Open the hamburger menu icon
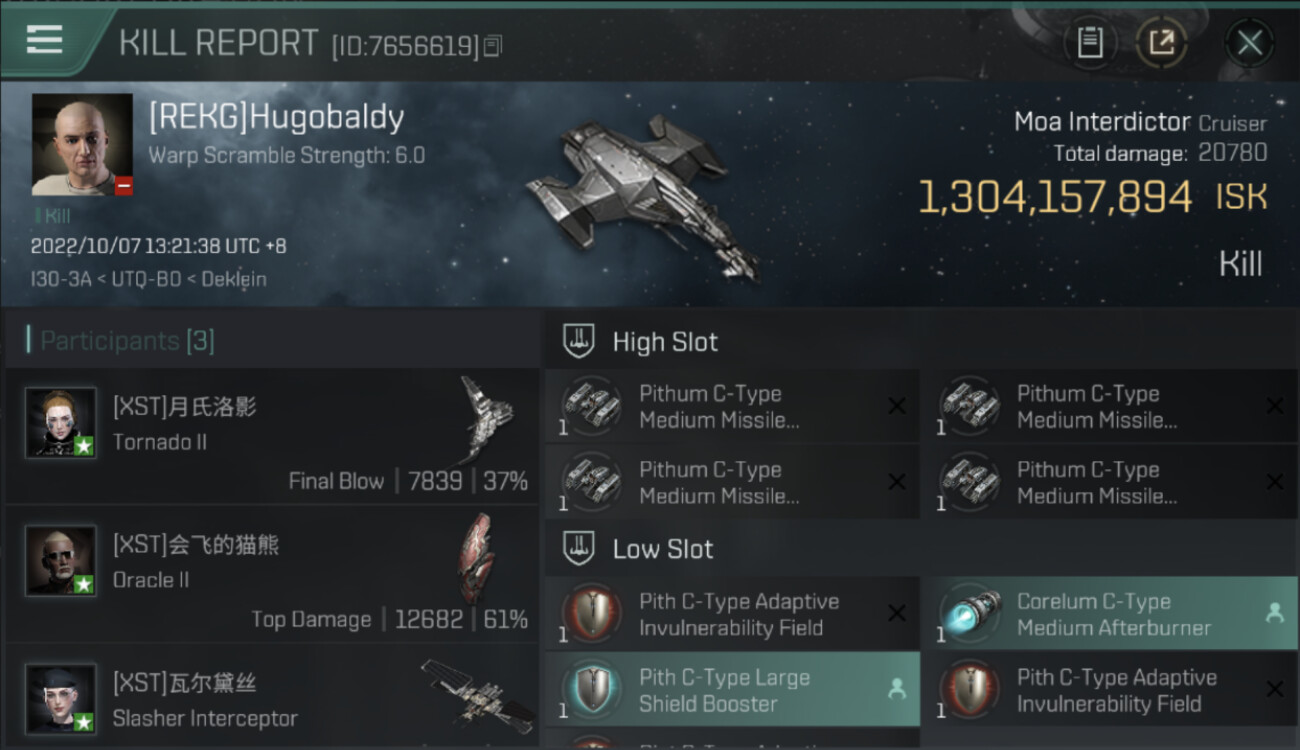1300x750 pixels. pos(45,40)
